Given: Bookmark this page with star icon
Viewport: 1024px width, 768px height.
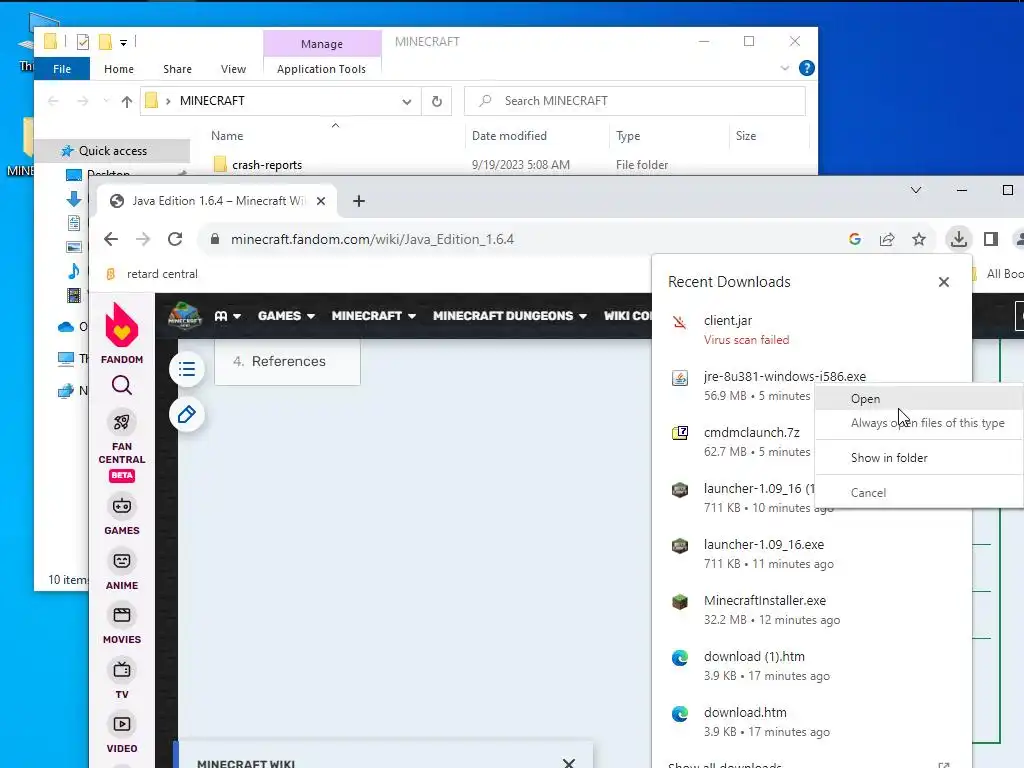Looking at the screenshot, I should 919,239.
